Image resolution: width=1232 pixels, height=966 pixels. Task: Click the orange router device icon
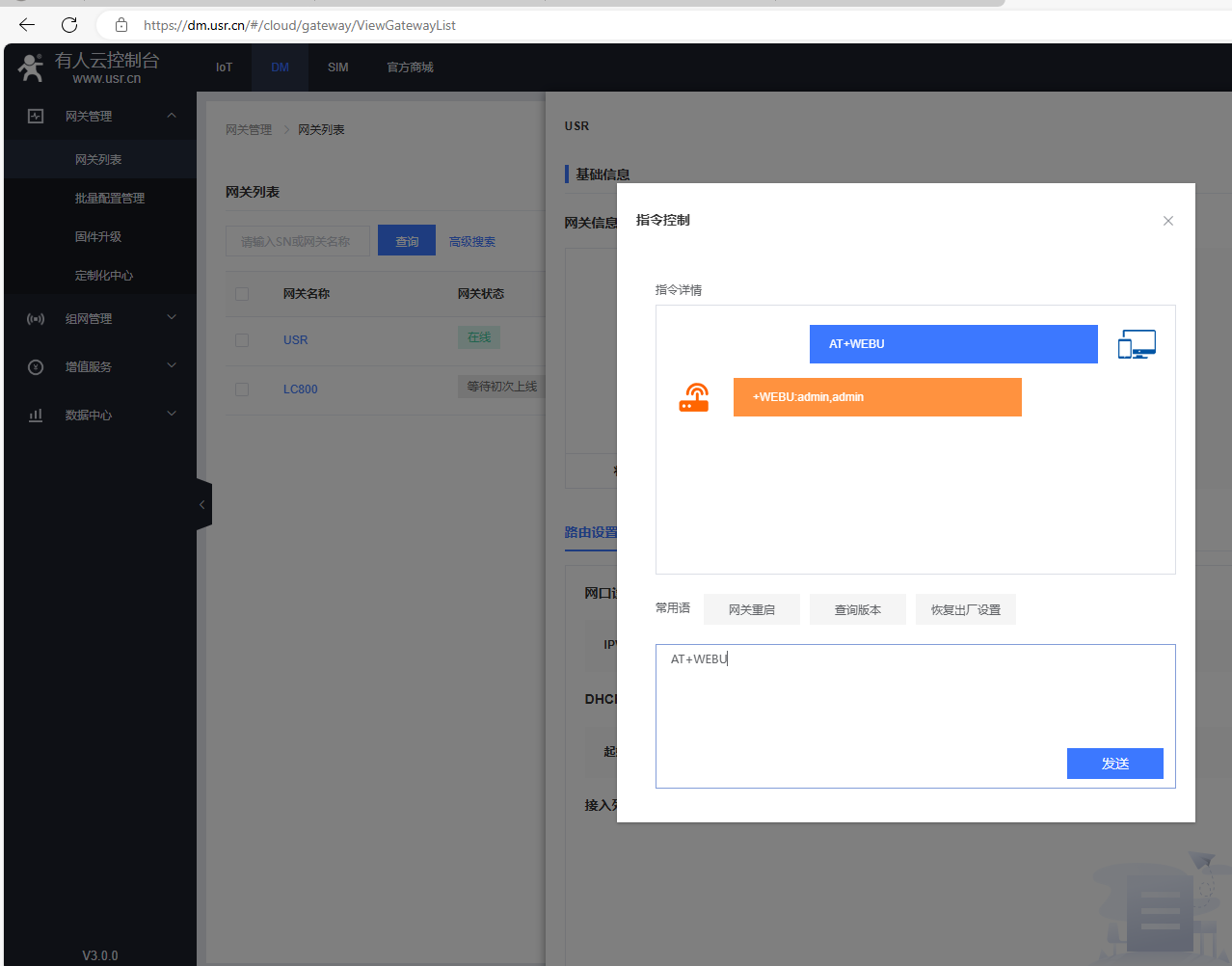(694, 397)
